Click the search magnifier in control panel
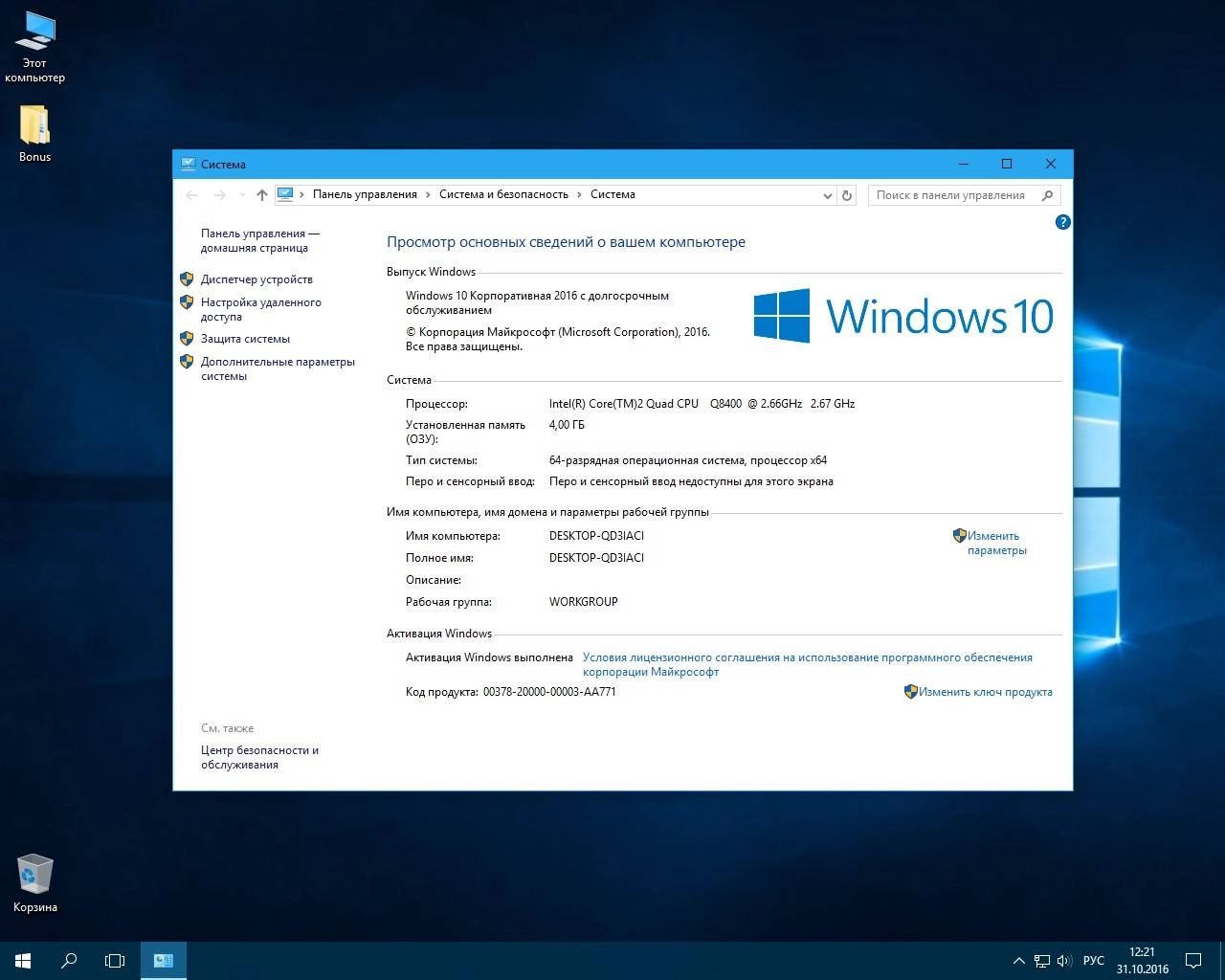This screenshot has width=1225, height=980. [x=1048, y=195]
